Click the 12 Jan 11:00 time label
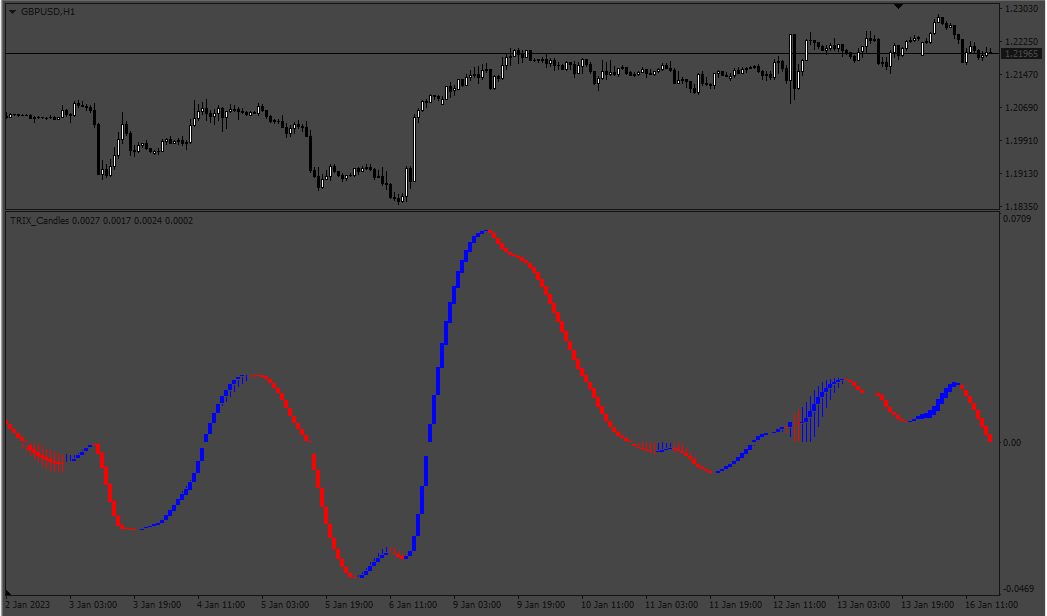1047x616 pixels. click(800, 605)
